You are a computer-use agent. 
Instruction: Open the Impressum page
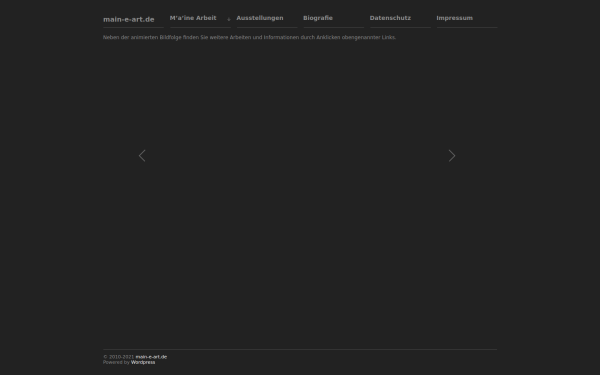(x=454, y=18)
